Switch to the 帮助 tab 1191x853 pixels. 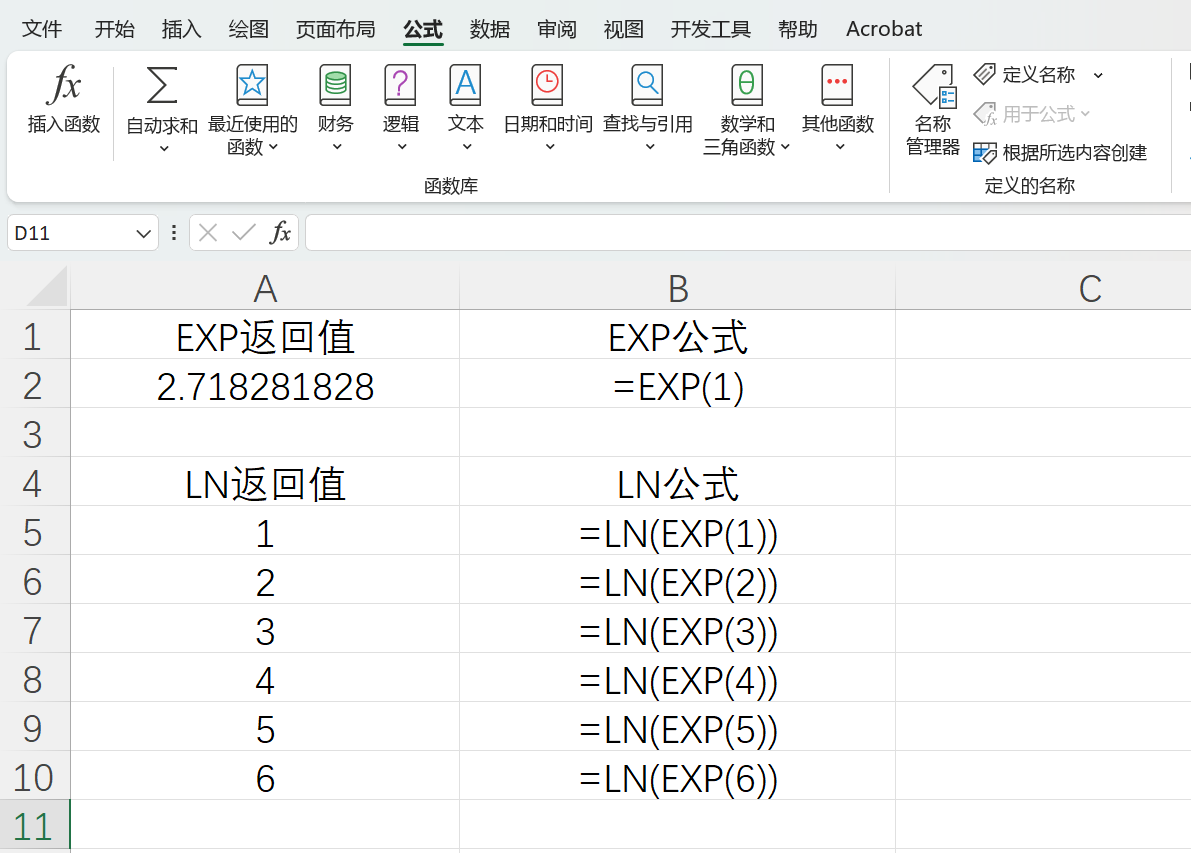tap(798, 29)
